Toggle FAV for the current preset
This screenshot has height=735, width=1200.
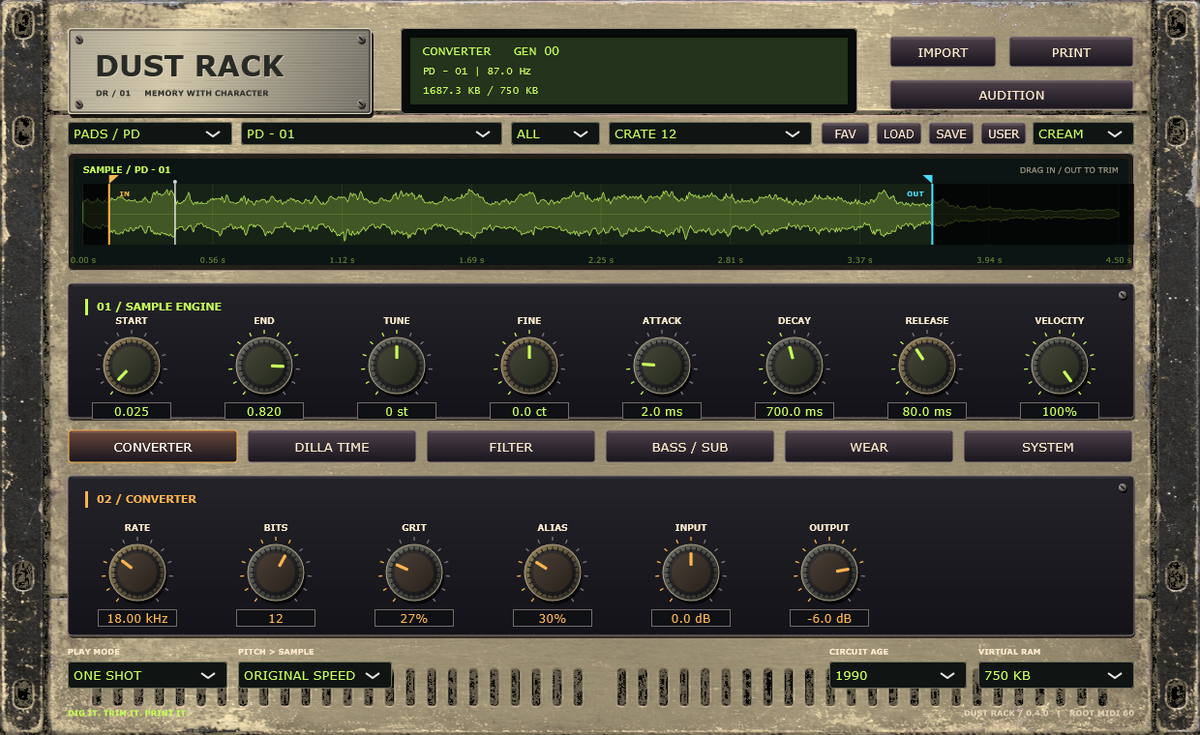845,134
